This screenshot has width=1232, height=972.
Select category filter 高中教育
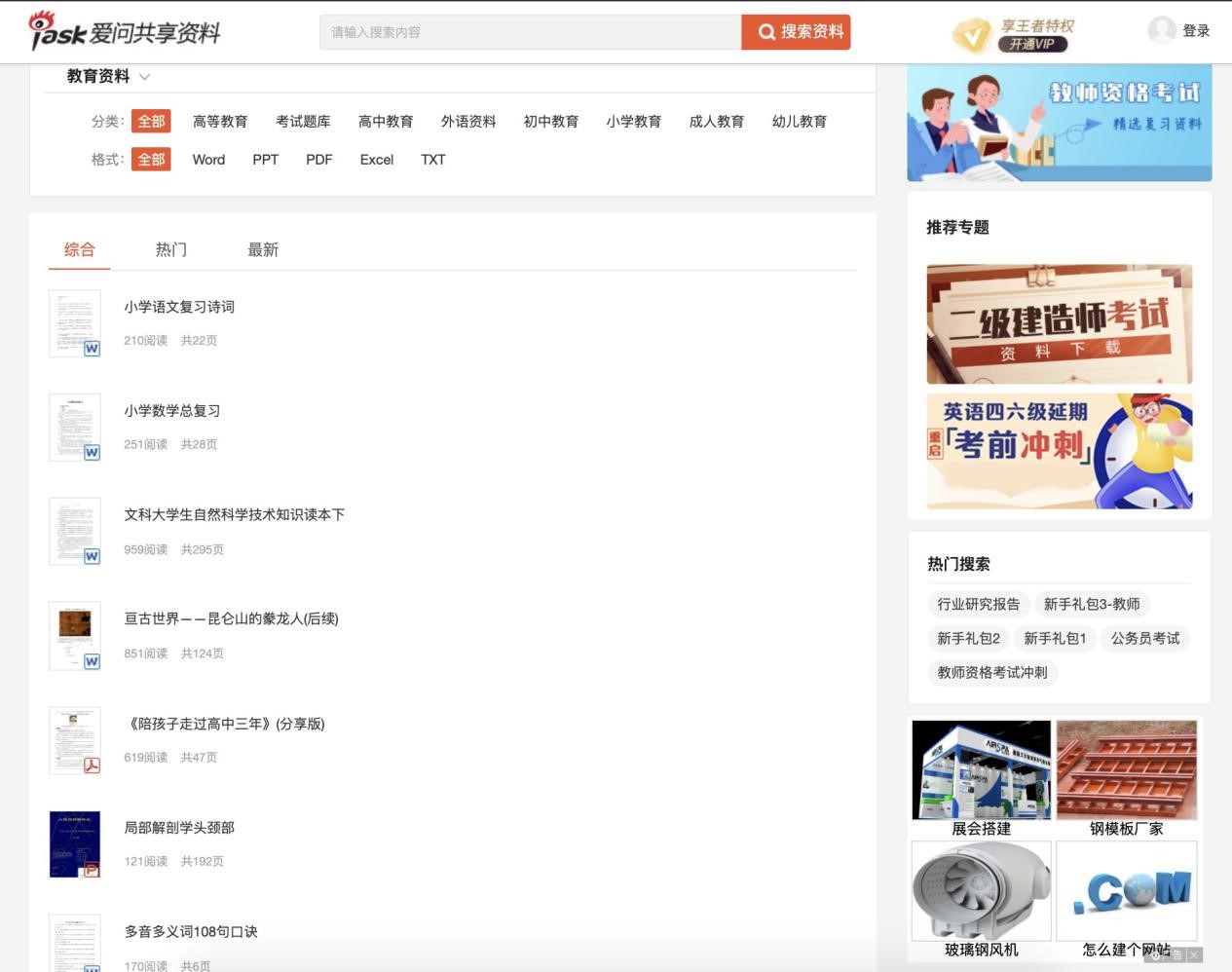tap(386, 122)
